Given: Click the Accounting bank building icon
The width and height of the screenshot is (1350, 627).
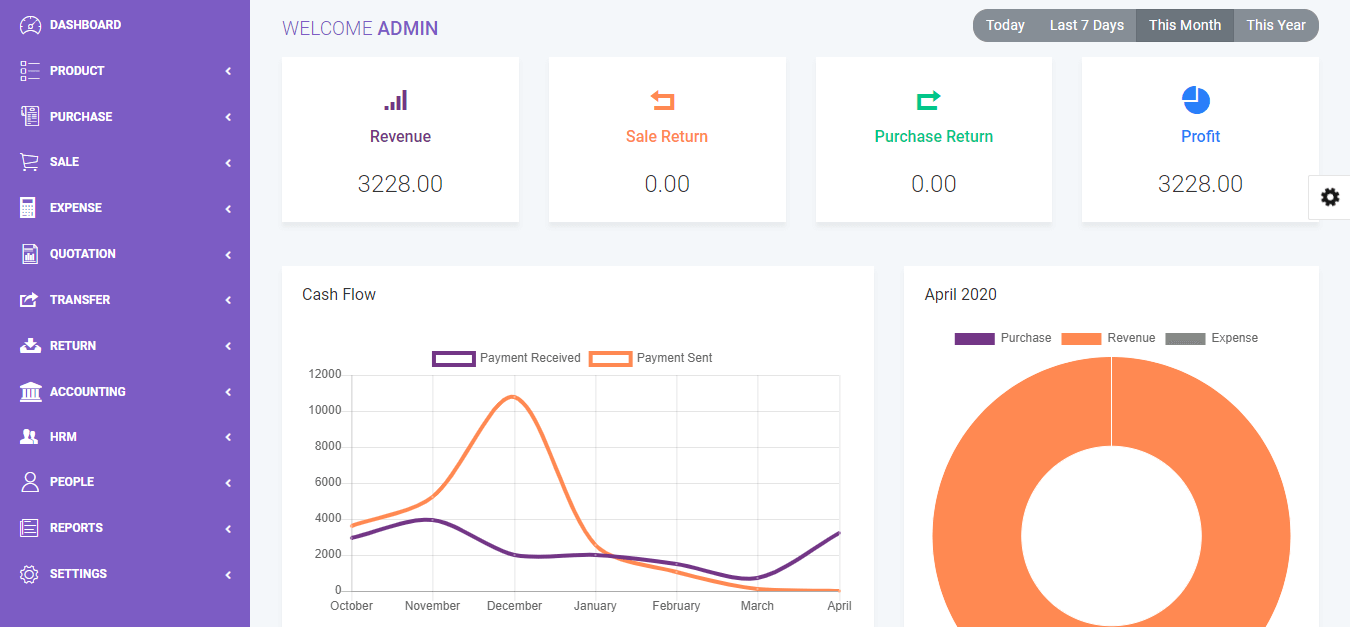Looking at the screenshot, I should [30, 391].
